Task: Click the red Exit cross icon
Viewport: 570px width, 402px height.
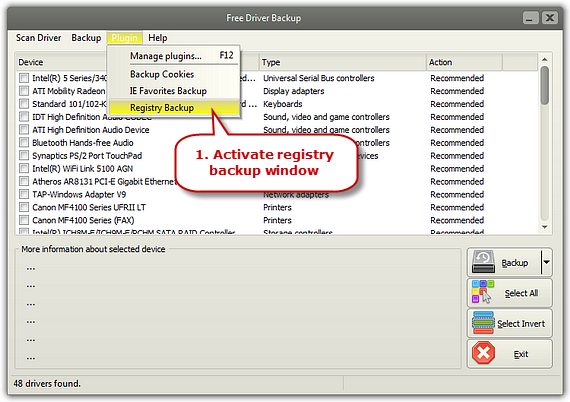Action: click(483, 353)
